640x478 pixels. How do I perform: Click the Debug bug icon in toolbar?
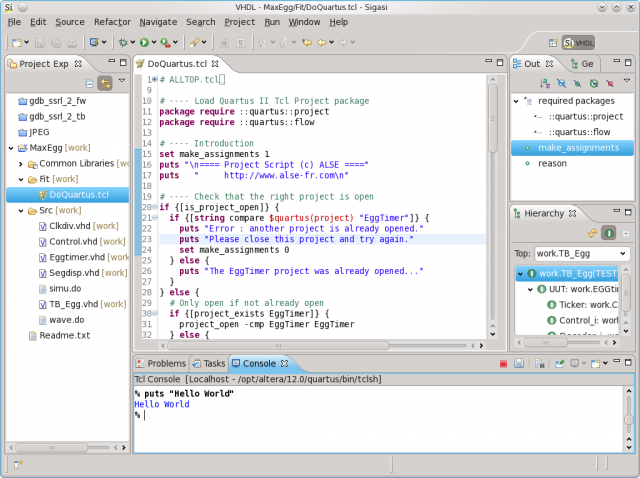[123, 42]
